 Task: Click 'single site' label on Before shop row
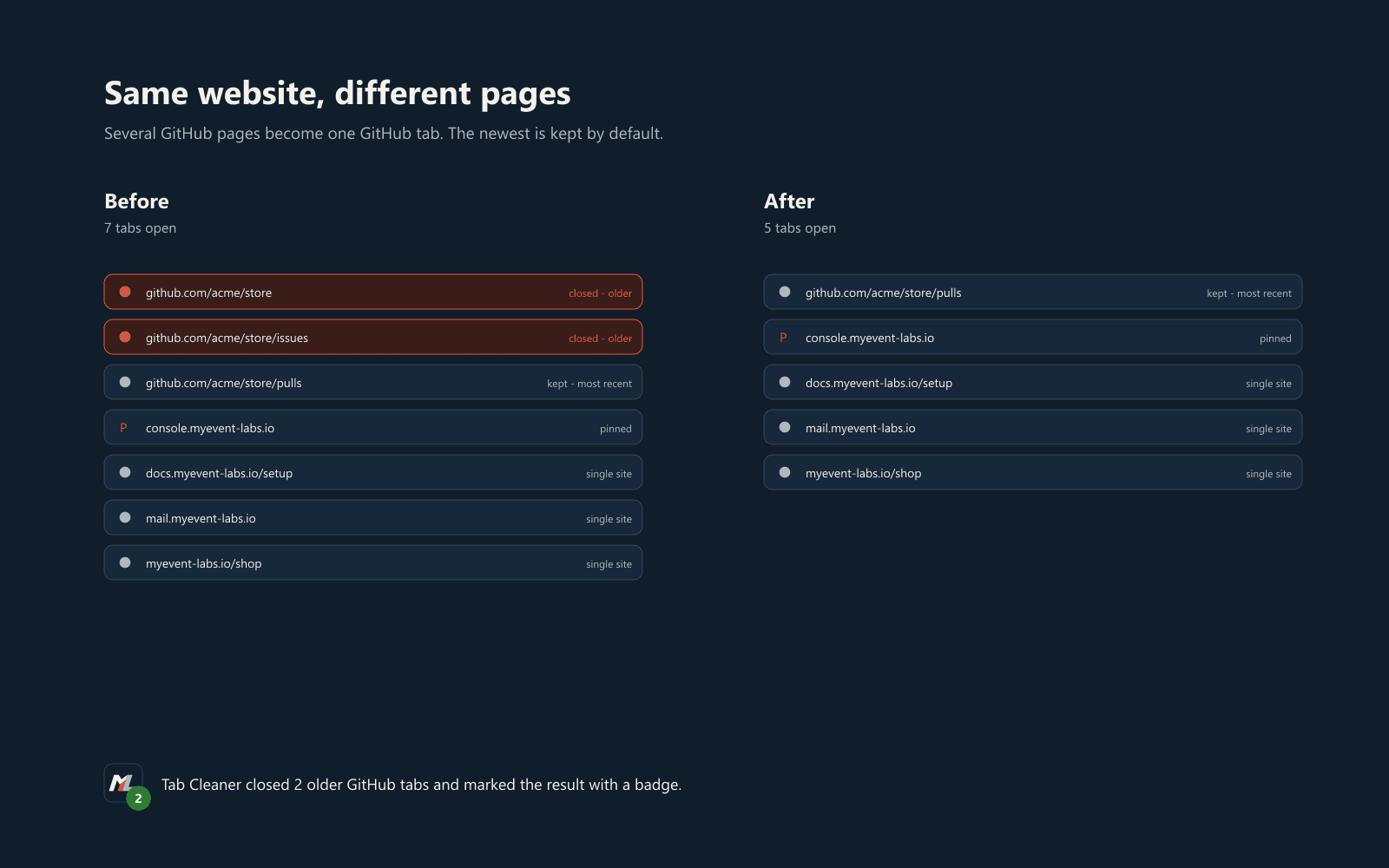pyautogui.click(x=609, y=564)
